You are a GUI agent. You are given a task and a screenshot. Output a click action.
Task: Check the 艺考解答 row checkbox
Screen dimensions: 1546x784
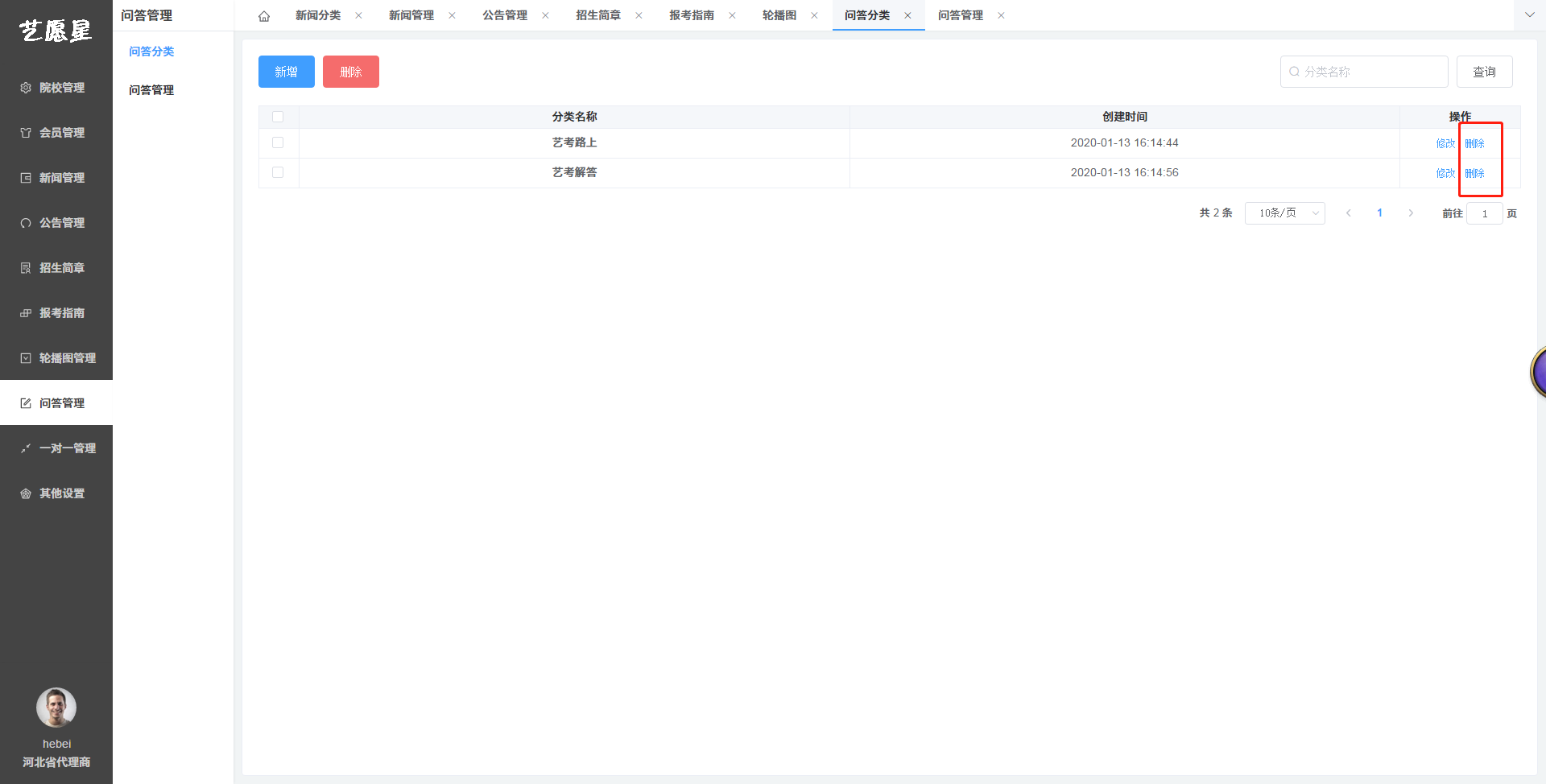pos(278,172)
